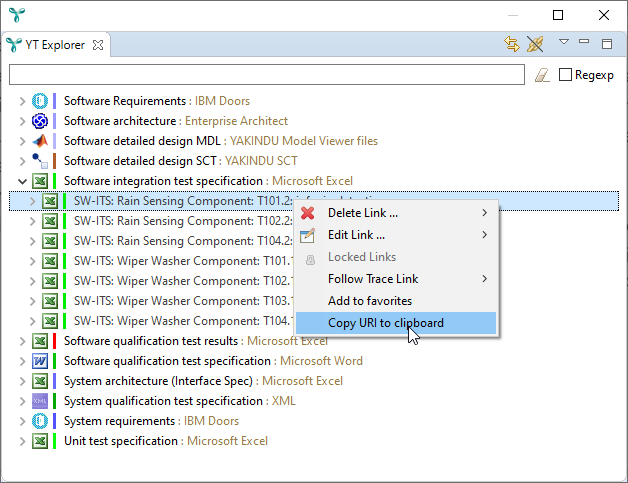The image size is (628, 483).
Task: Click the Excel icon of Rain Sensing Component T102.2
Action: (x=50, y=221)
